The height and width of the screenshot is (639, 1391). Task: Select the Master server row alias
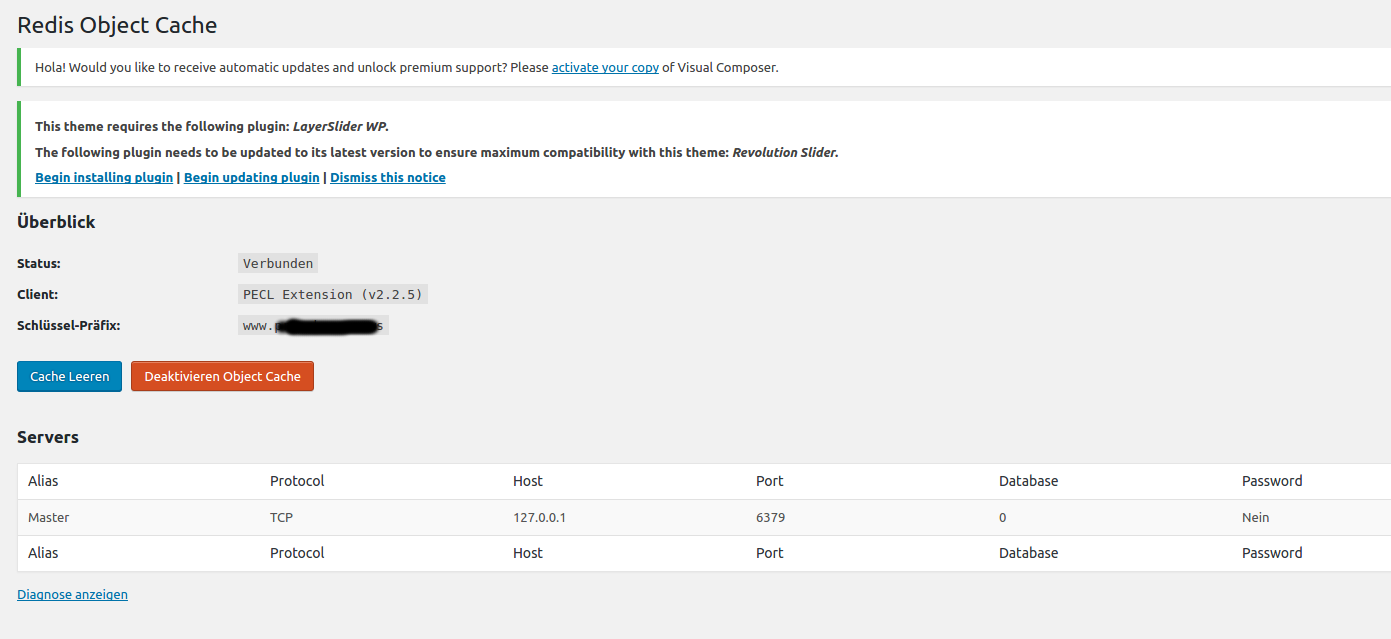(49, 517)
